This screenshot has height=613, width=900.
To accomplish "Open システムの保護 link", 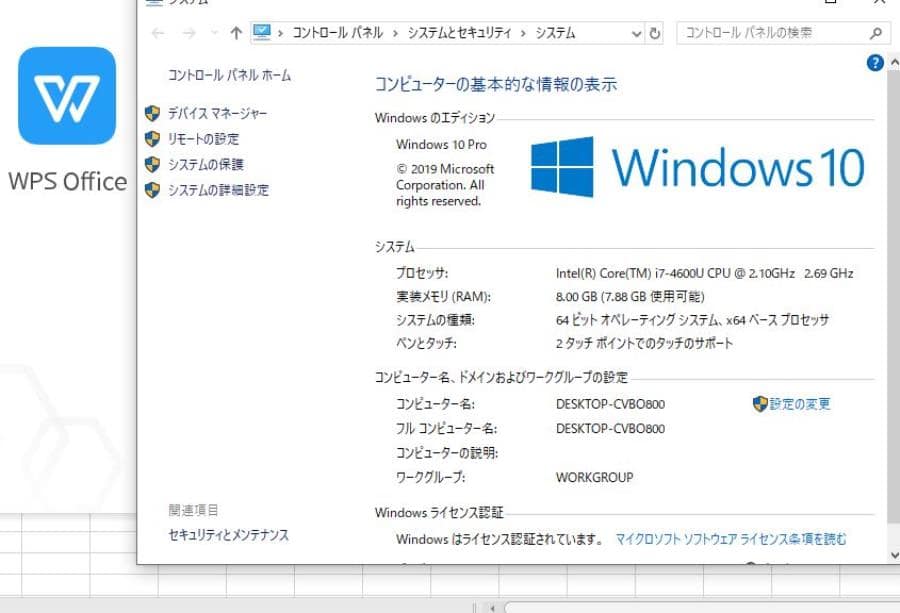I will [205, 165].
